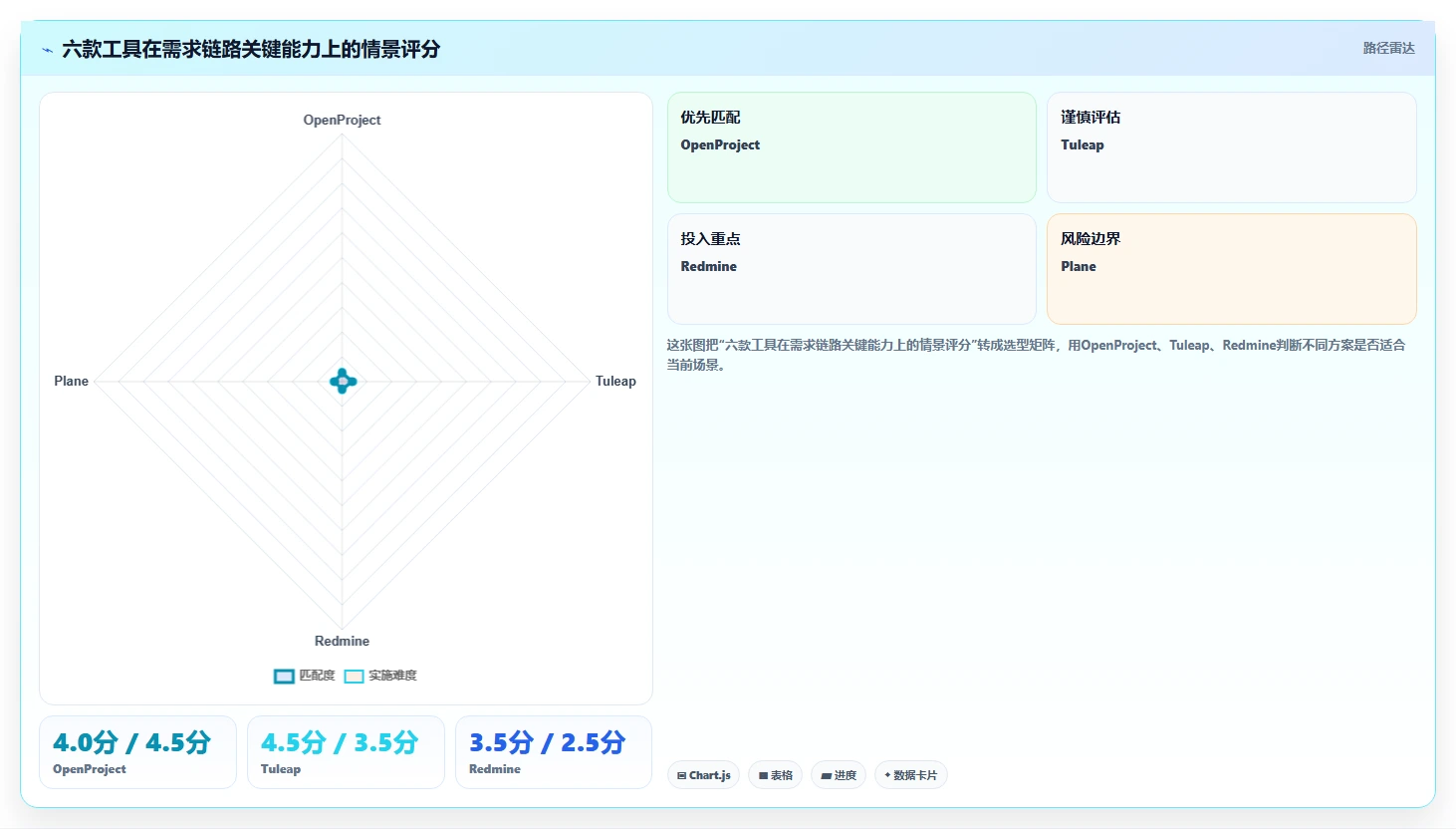Screen dimensions: 1456x829
Task: Select the 表格 tag chip
Action: [x=775, y=775]
